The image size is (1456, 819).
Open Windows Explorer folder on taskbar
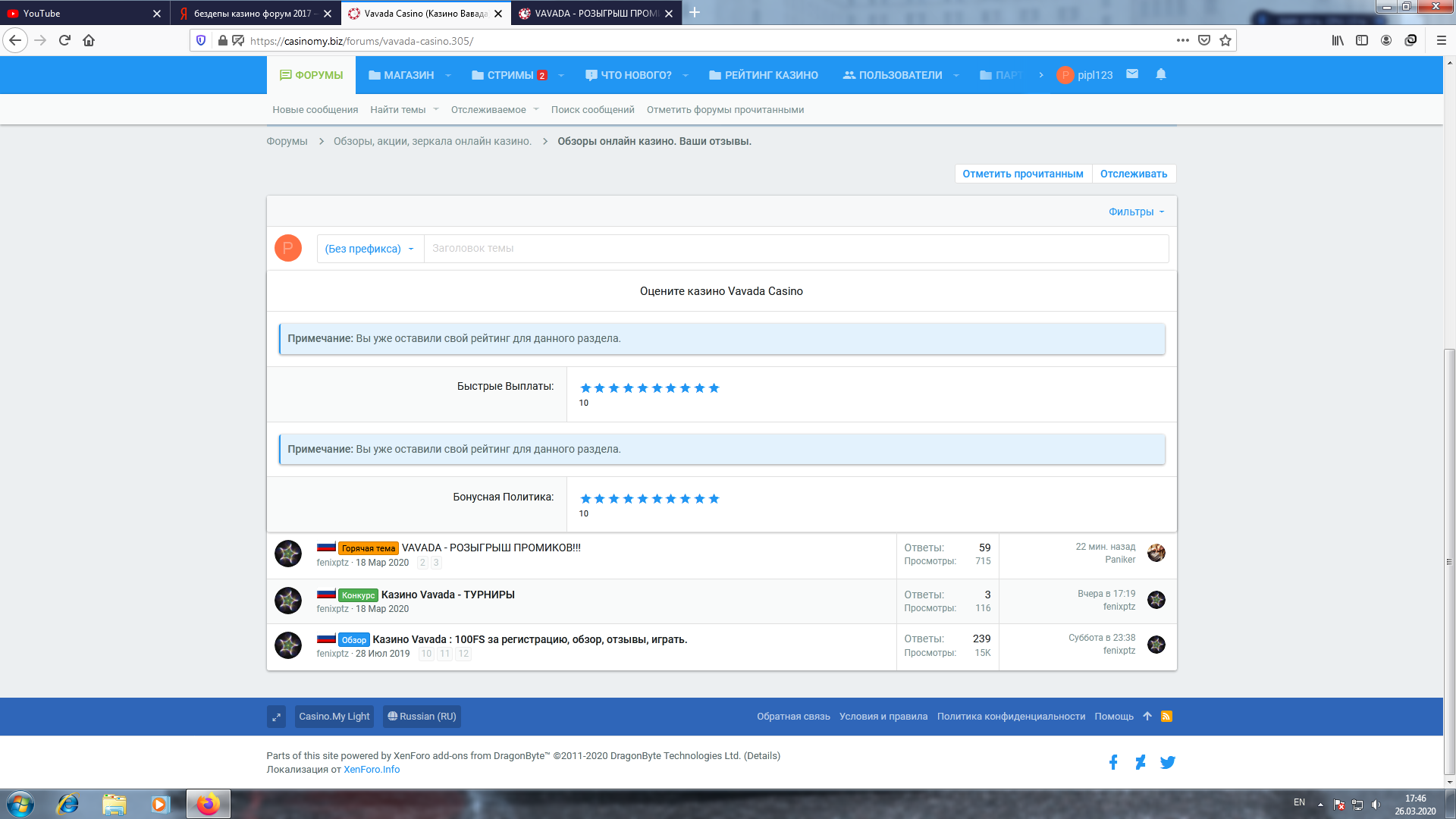point(114,804)
